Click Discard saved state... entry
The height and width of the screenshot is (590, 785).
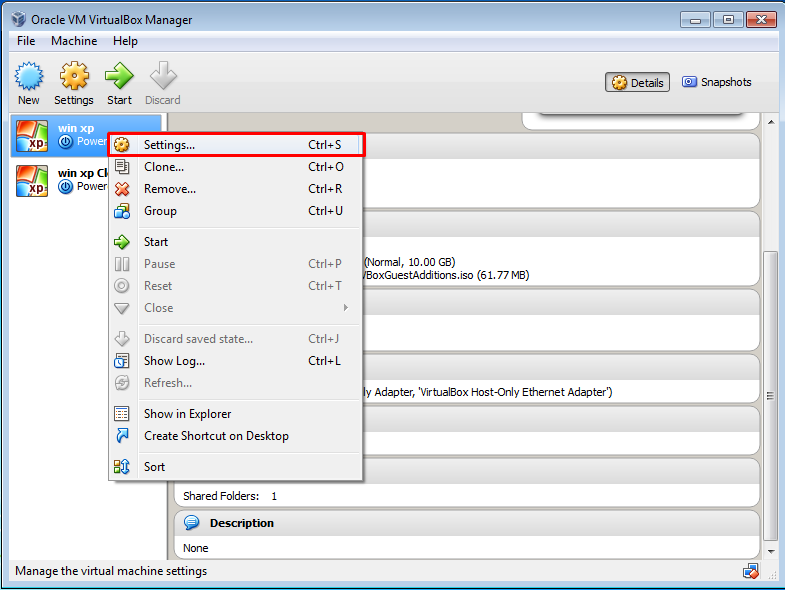tap(235, 339)
